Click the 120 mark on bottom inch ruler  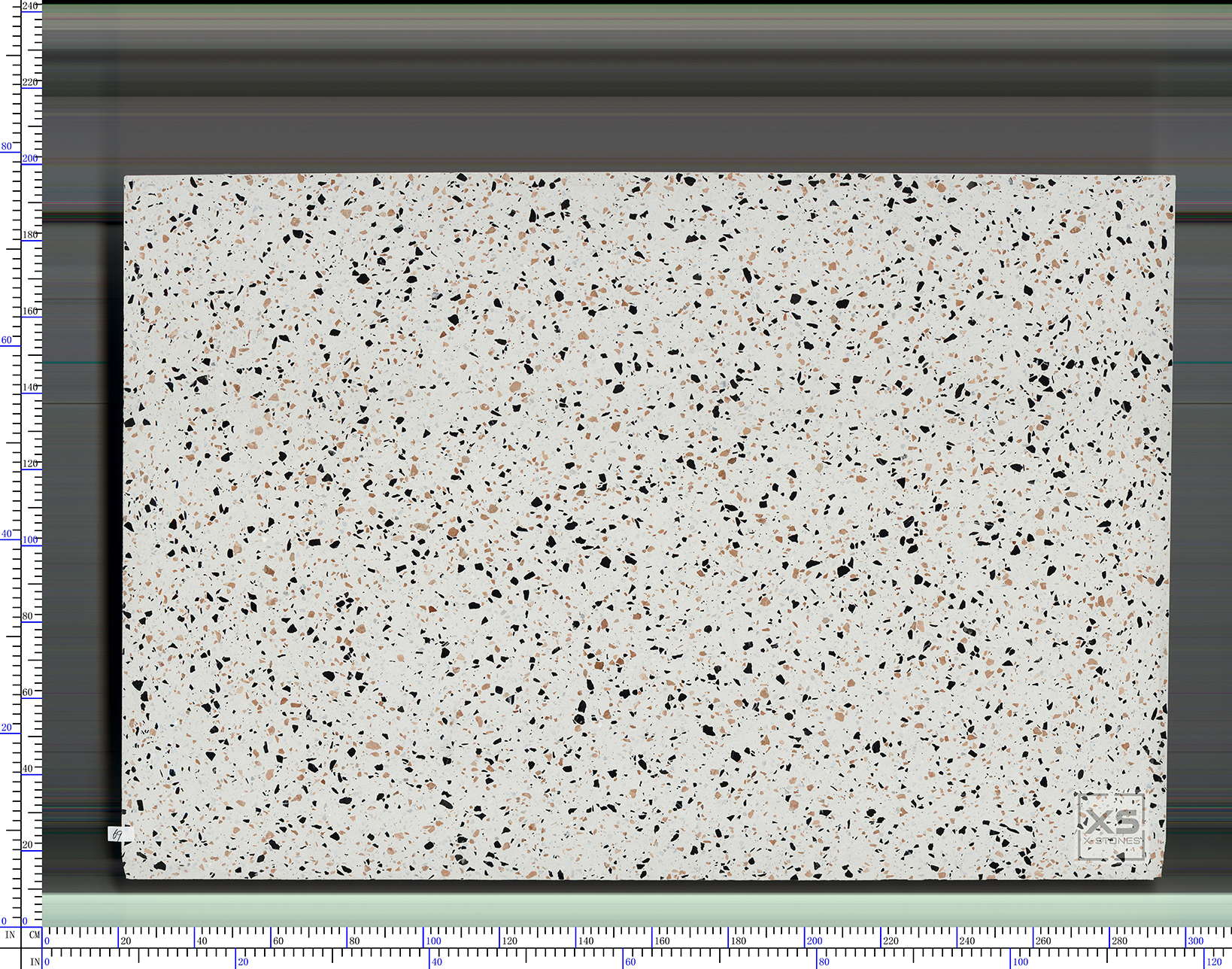(1214, 961)
